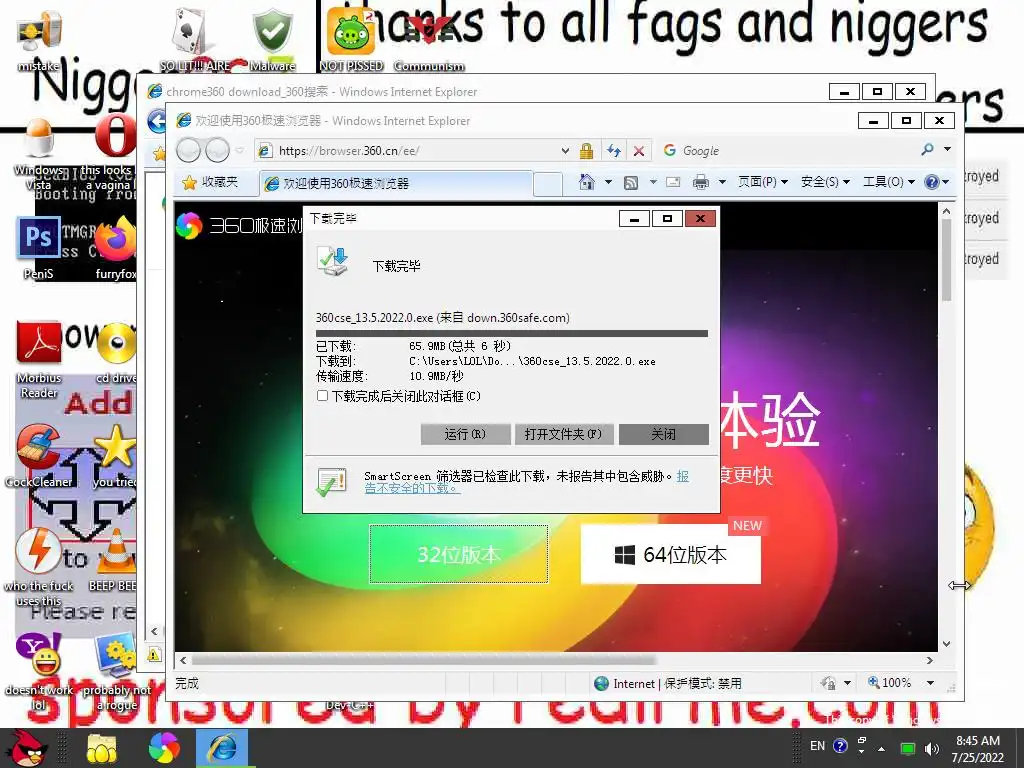Click the Internet Explorer taskbar icon
The width and height of the screenshot is (1024, 768).
coord(222,748)
